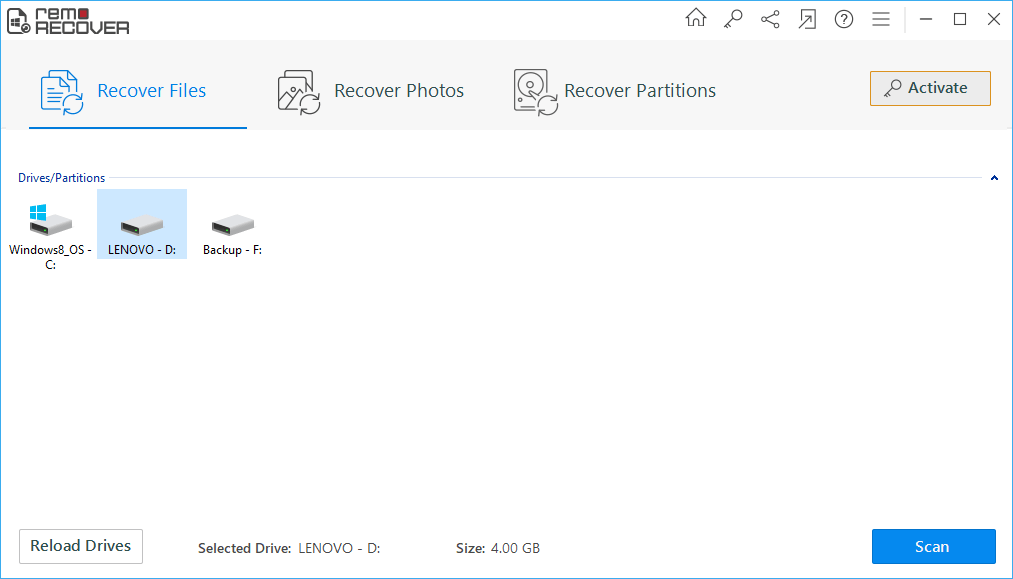The width and height of the screenshot is (1013, 579).
Task: Collapse the Drives/Partitions section arrow
Action: click(x=994, y=178)
